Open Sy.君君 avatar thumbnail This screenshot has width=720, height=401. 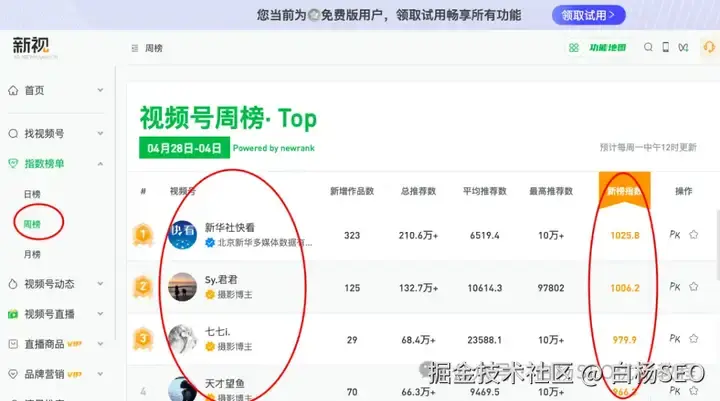tap(182, 287)
